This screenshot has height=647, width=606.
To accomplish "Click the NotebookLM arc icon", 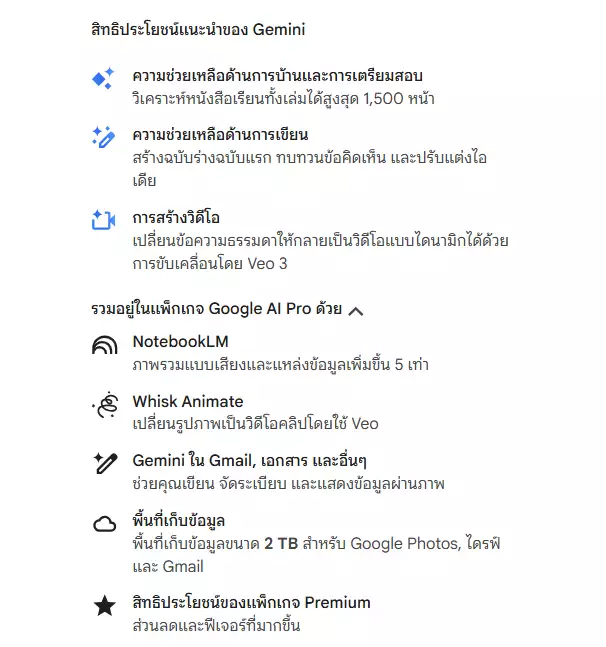I will (x=104, y=345).
